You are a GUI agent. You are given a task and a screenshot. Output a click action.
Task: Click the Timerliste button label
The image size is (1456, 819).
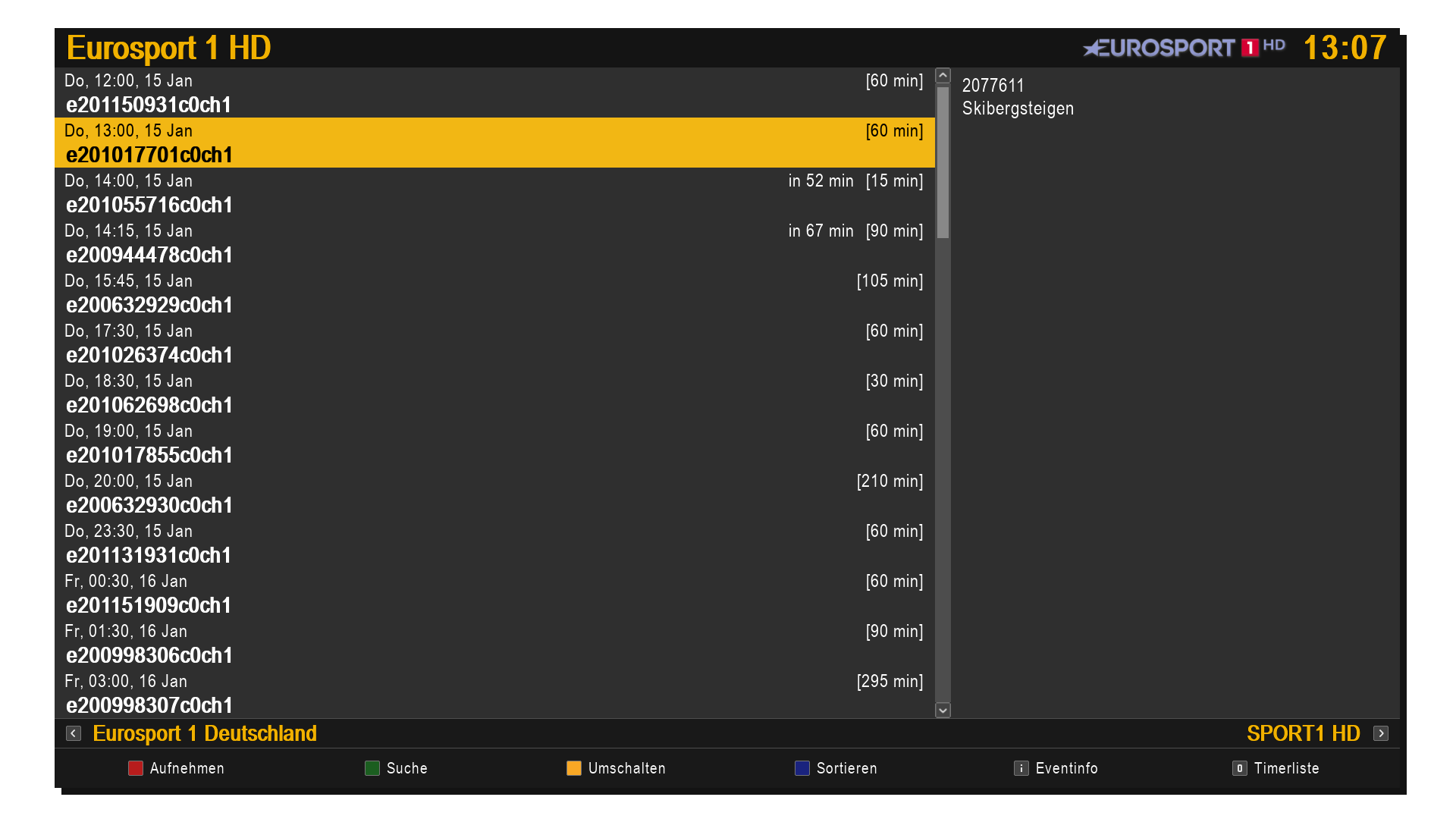(1286, 768)
